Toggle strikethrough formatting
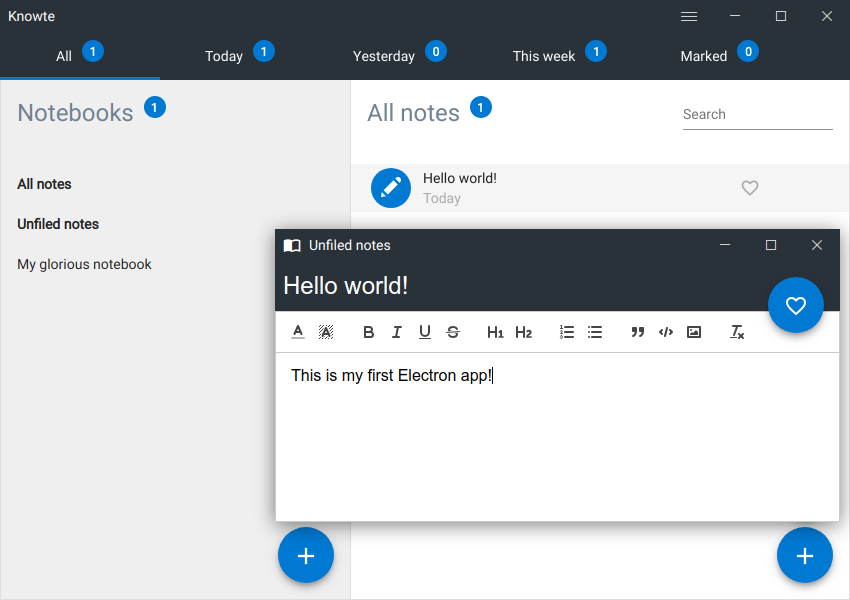 coord(453,332)
